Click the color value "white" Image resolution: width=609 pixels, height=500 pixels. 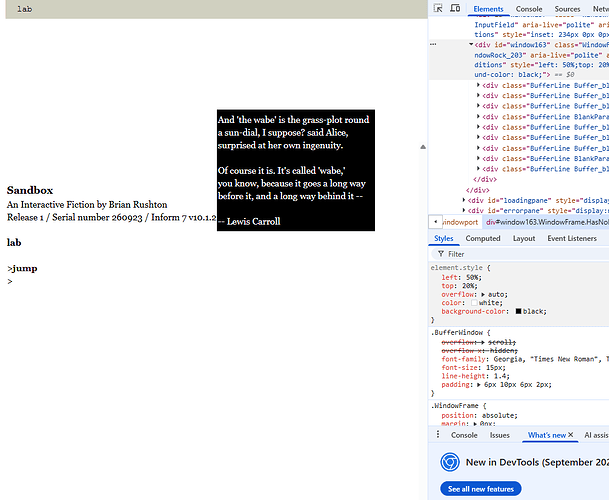tap(489, 303)
